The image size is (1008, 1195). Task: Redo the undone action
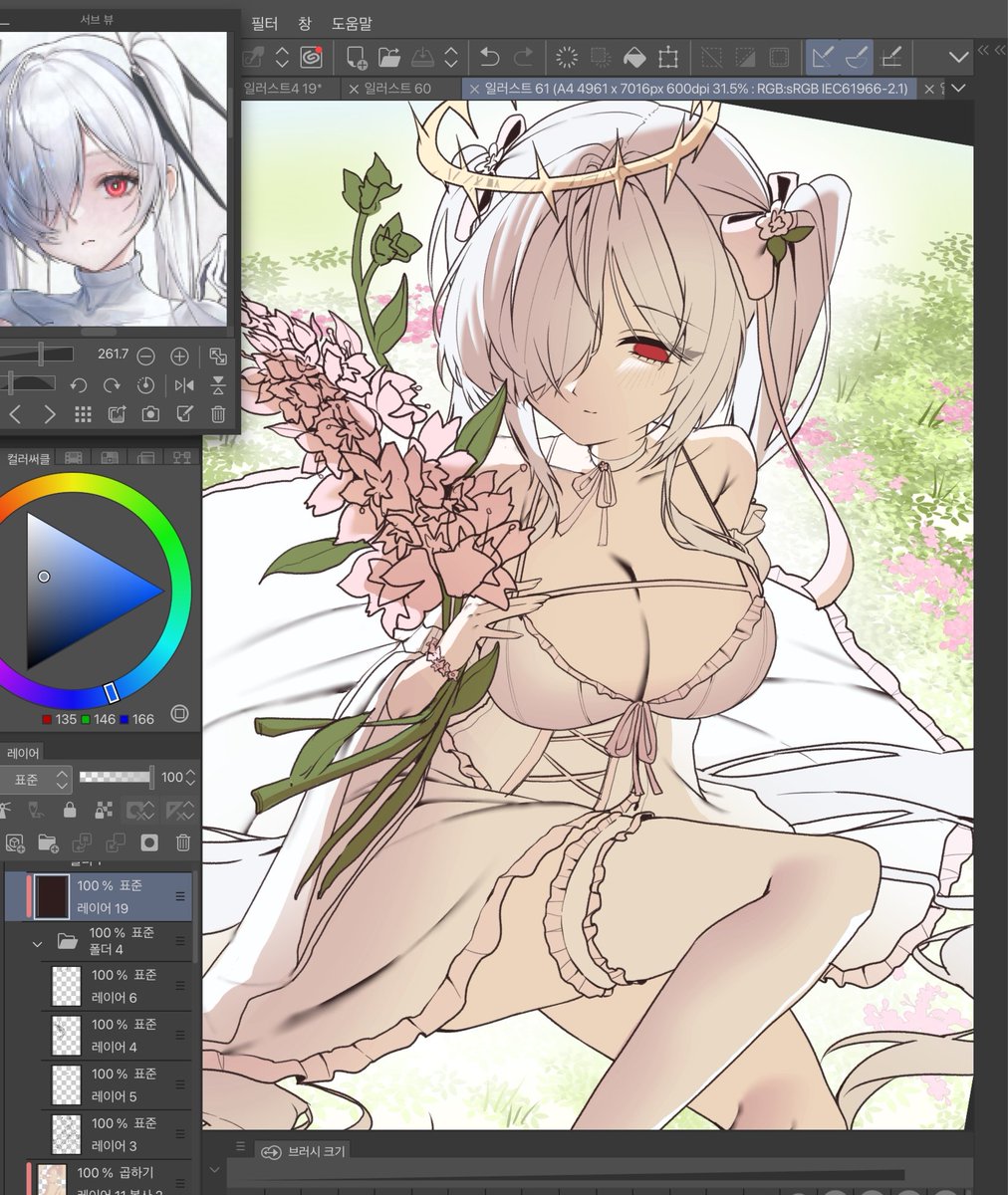(522, 57)
